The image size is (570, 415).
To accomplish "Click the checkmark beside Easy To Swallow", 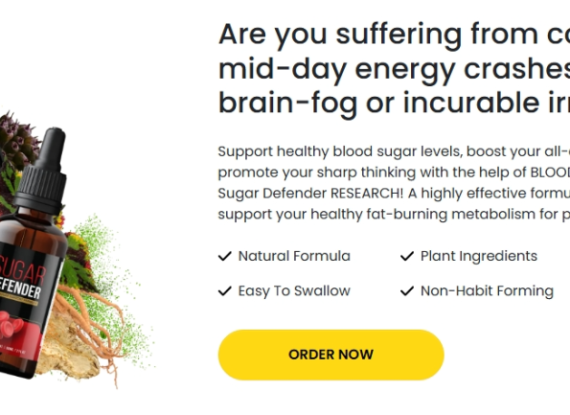I will click(x=225, y=291).
